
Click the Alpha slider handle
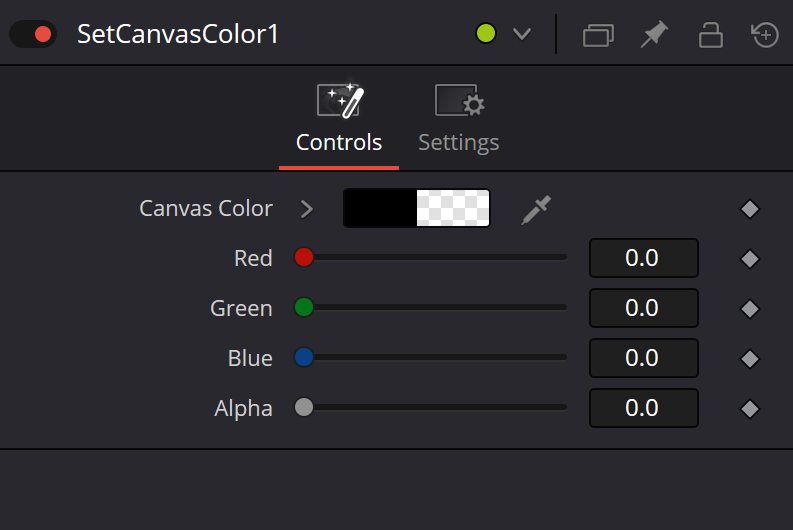(x=304, y=407)
